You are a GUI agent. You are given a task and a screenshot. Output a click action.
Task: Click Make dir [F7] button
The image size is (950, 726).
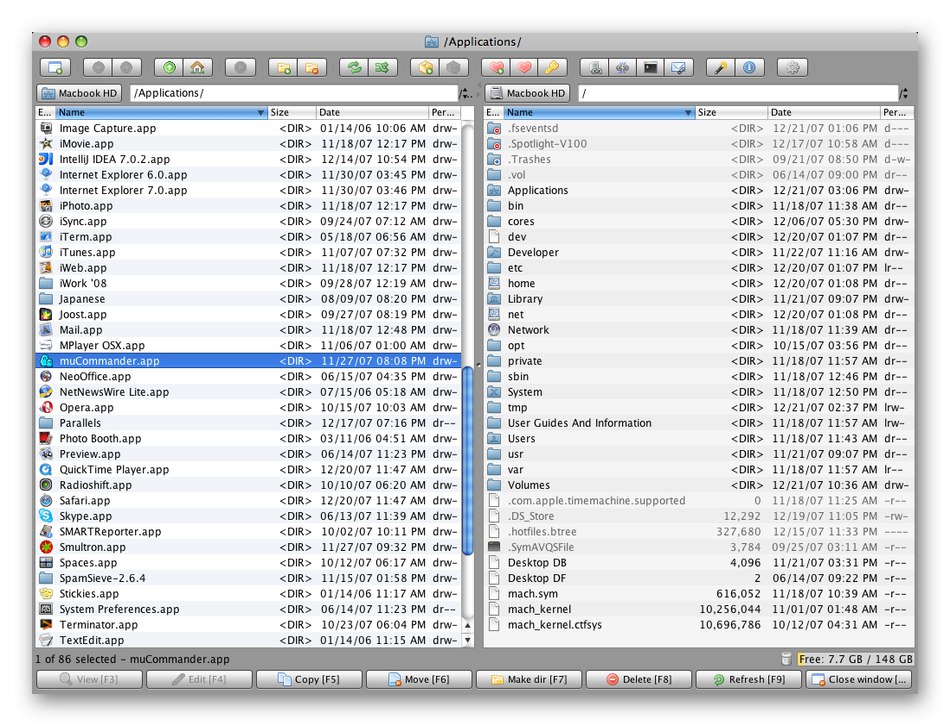(529, 679)
